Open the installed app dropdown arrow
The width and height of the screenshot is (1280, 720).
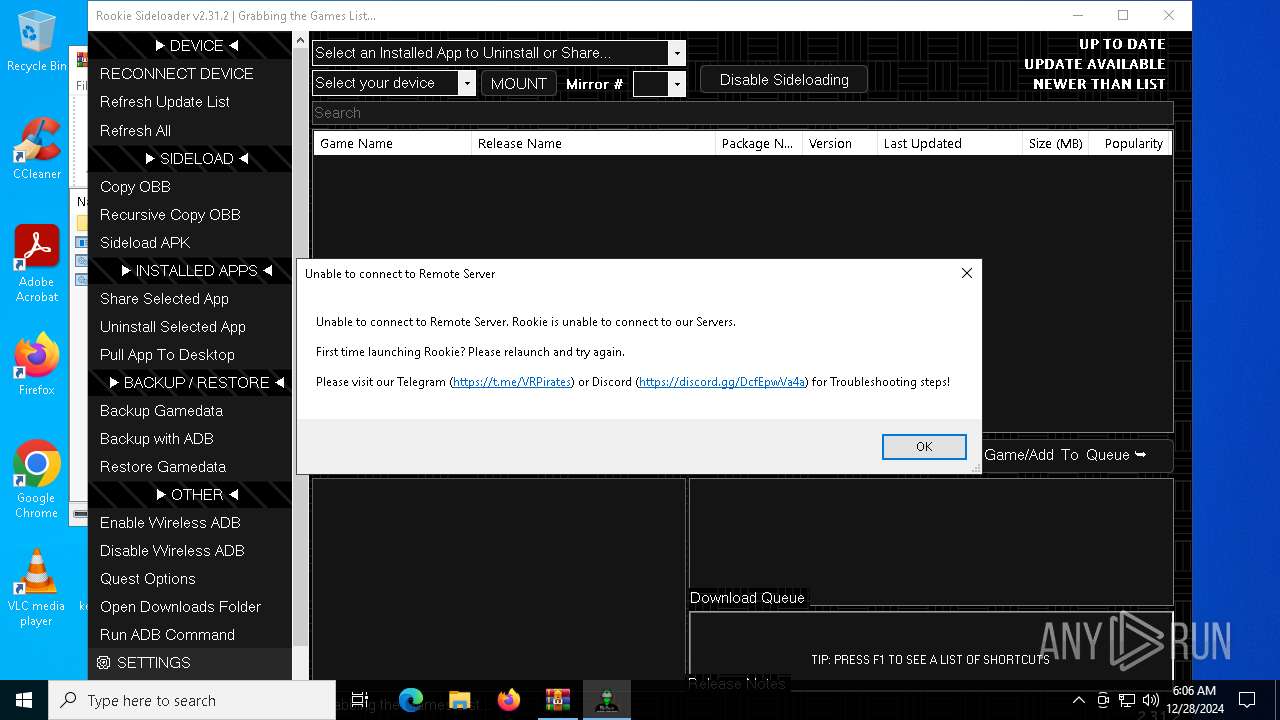677,53
